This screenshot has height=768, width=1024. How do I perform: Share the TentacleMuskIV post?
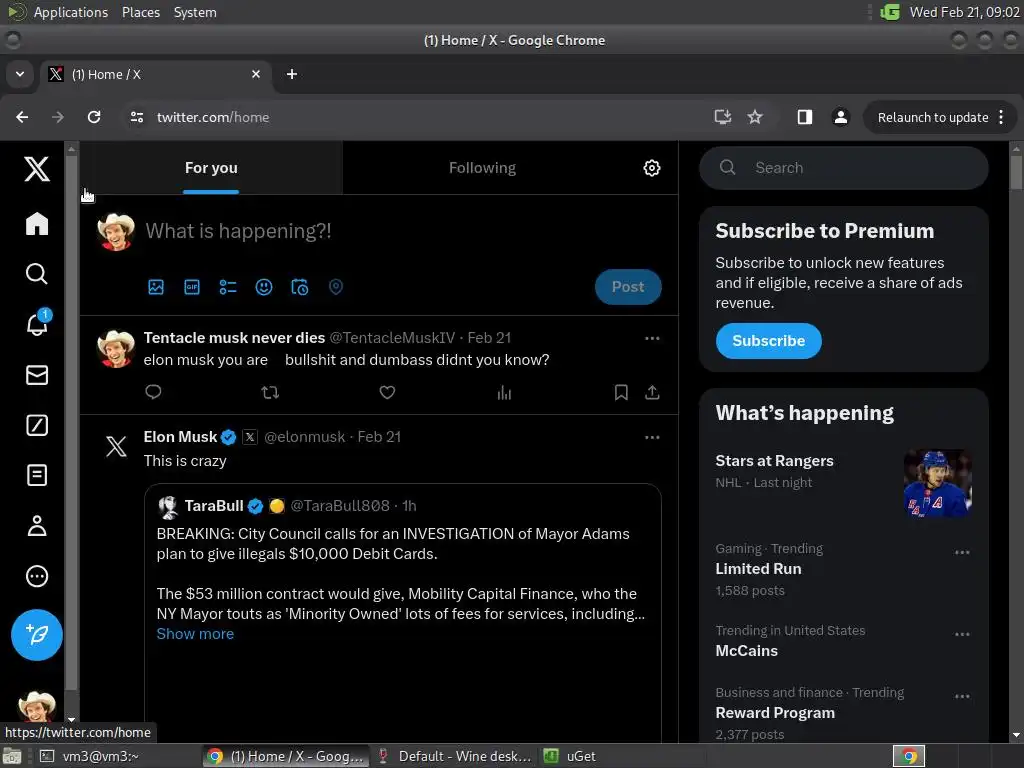coord(652,392)
